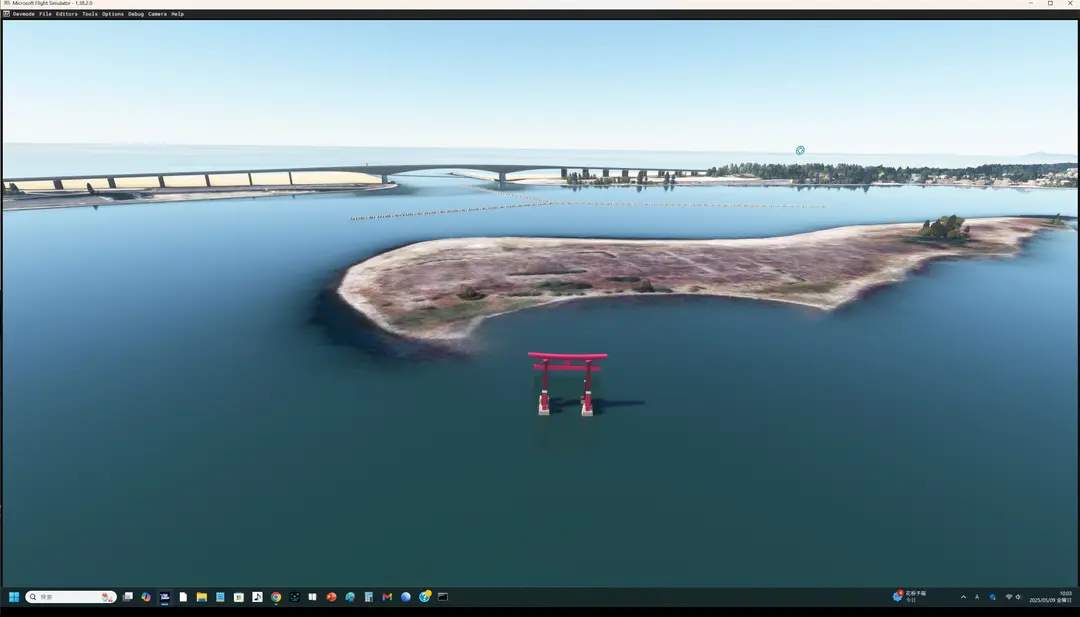Open the File menu
Screen dimensions: 1080x617
(45, 14)
